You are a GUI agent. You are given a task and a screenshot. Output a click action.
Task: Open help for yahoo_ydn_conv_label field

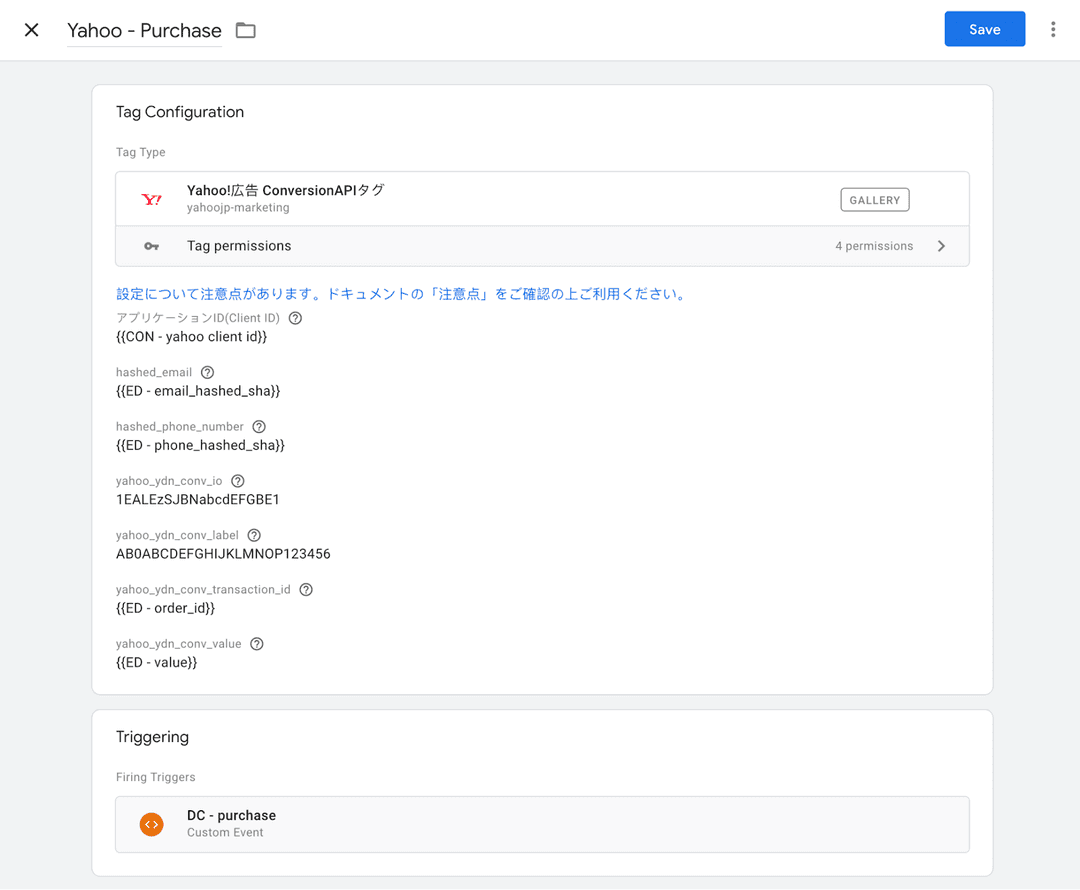click(x=253, y=534)
